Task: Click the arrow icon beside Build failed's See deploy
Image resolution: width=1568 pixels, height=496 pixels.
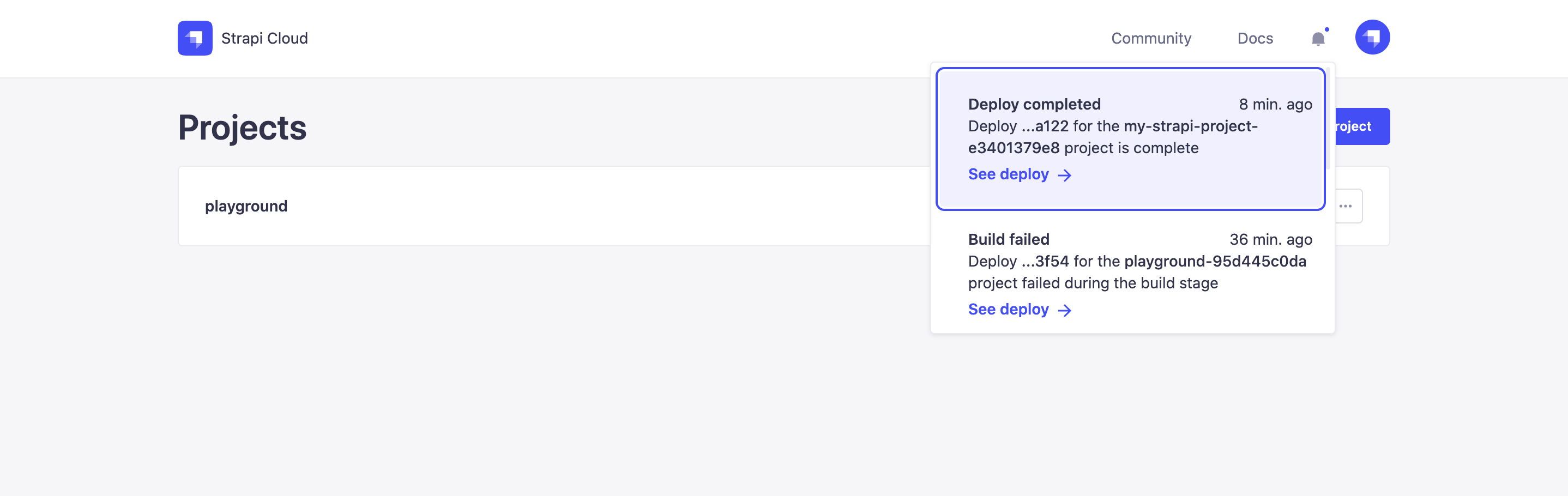Action: coord(1066,310)
